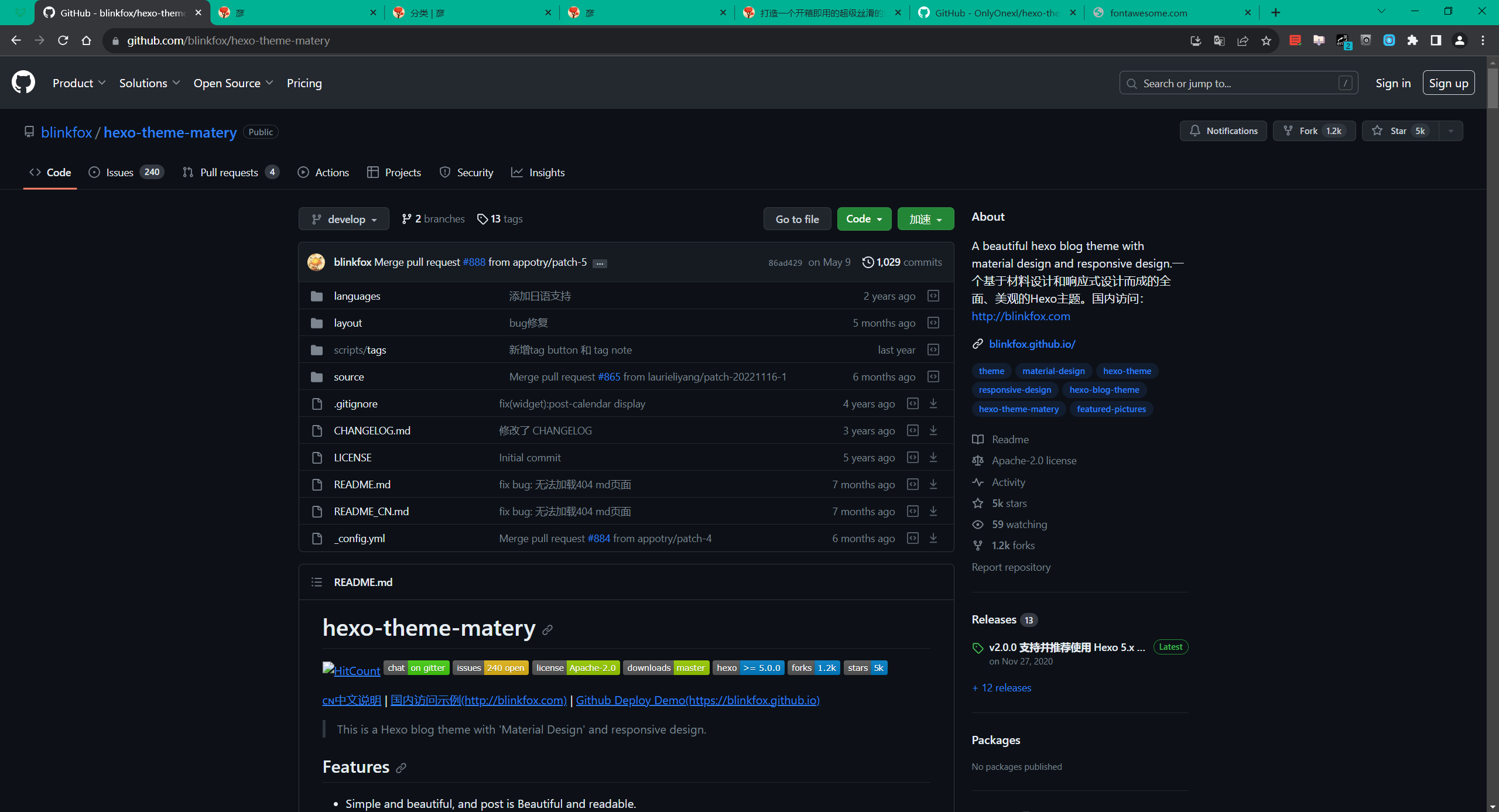This screenshot has height=812, width=1499.
Task: Click the GitHub Octocat home logo
Action: [23, 83]
